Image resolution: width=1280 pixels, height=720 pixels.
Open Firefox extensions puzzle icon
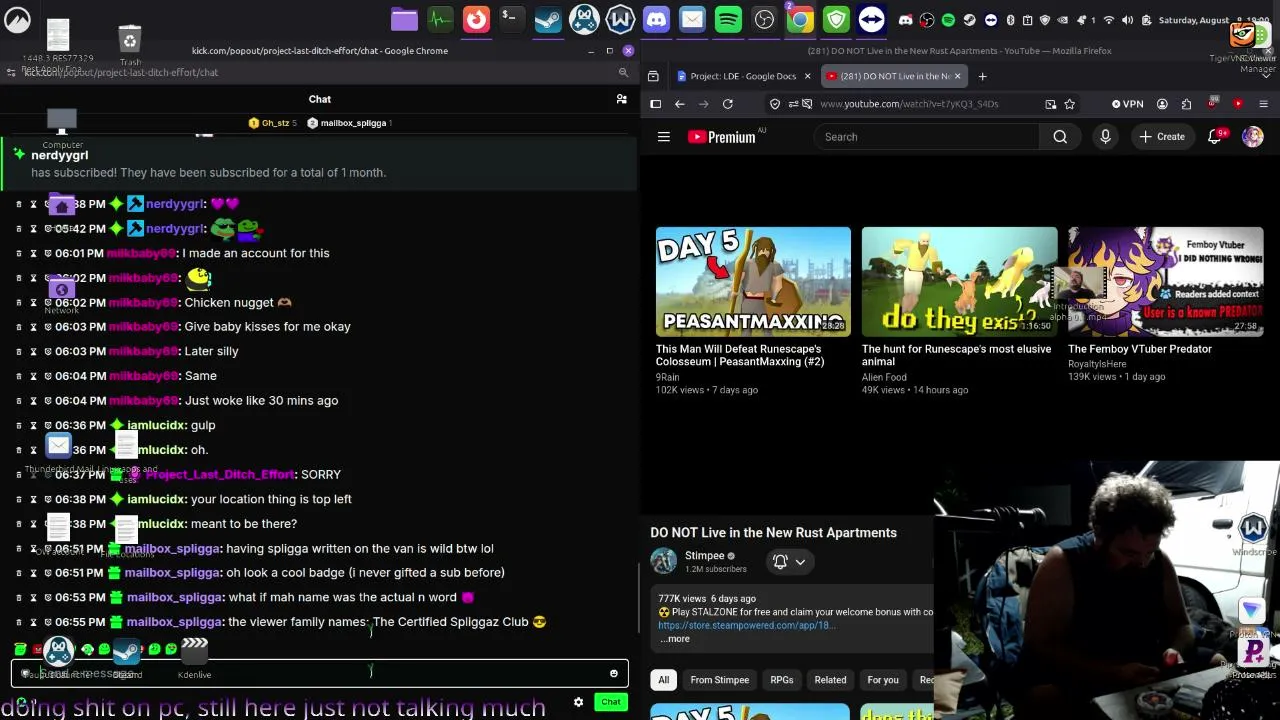pyautogui.click(x=1186, y=104)
